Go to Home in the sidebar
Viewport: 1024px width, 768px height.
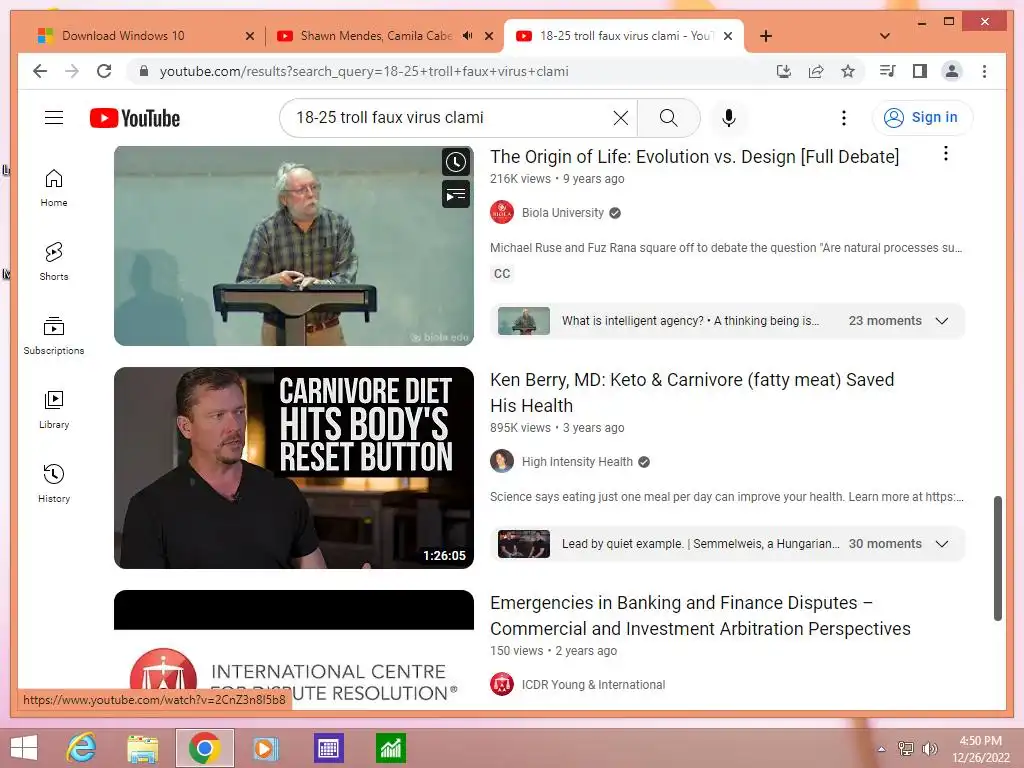[x=54, y=188]
